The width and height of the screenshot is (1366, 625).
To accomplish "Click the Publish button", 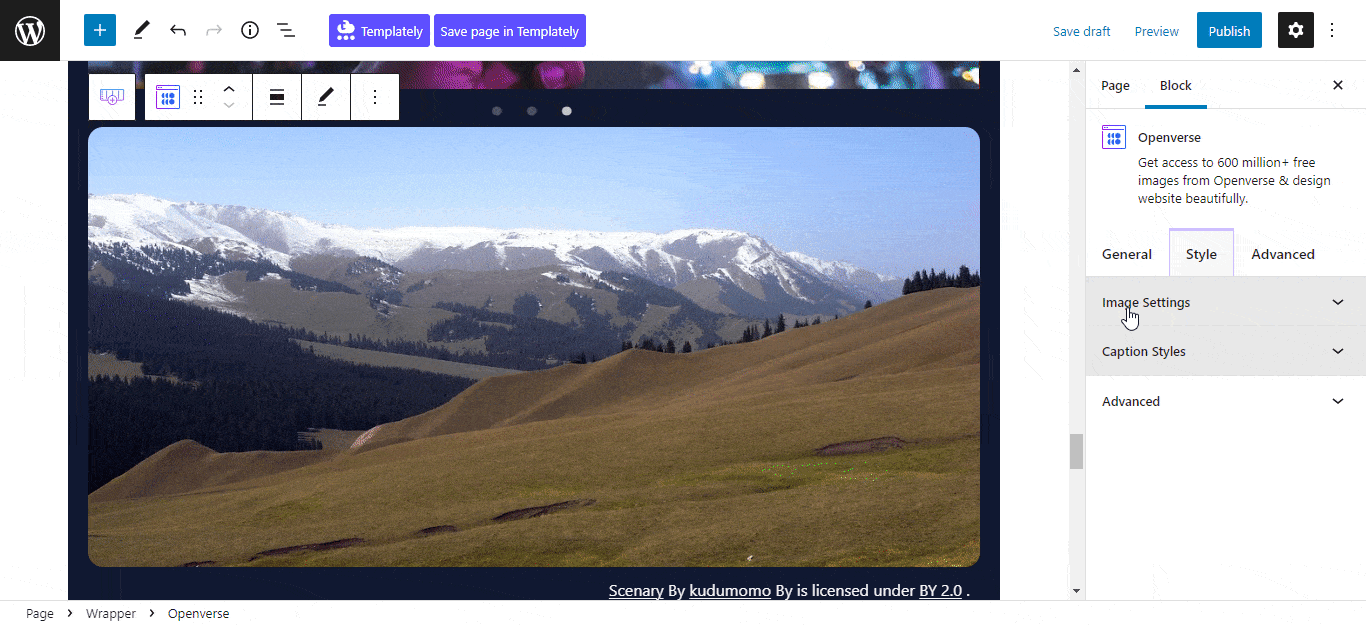I will point(1229,31).
